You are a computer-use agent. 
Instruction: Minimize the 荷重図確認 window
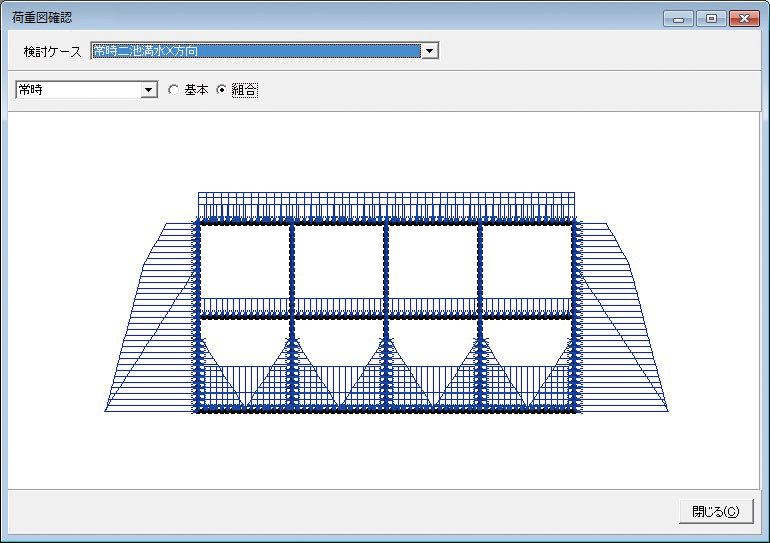click(678, 19)
